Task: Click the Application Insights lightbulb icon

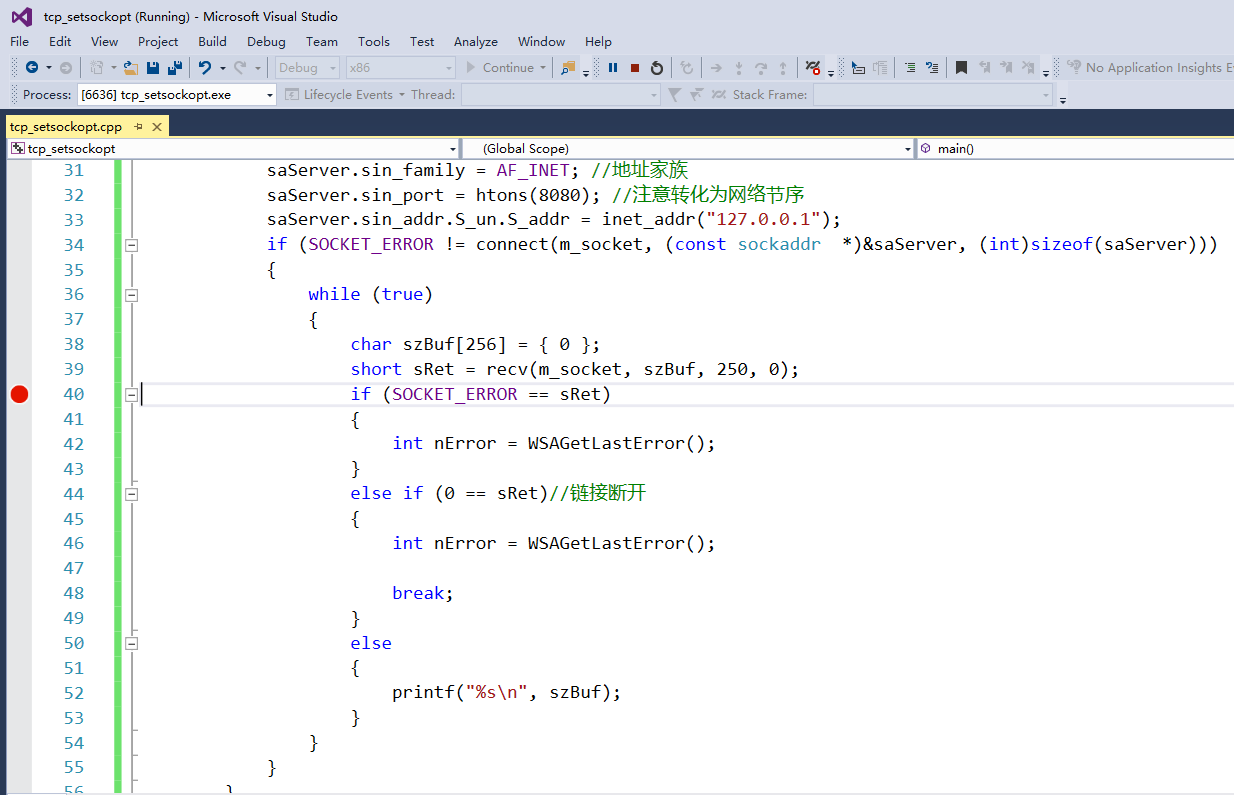Action: pyautogui.click(x=1074, y=67)
